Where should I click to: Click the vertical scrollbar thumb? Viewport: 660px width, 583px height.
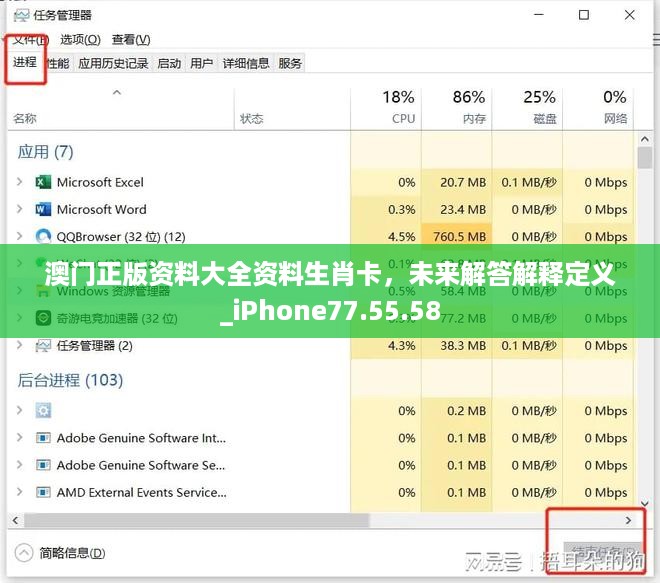pyautogui.click(x=644, y=157)
